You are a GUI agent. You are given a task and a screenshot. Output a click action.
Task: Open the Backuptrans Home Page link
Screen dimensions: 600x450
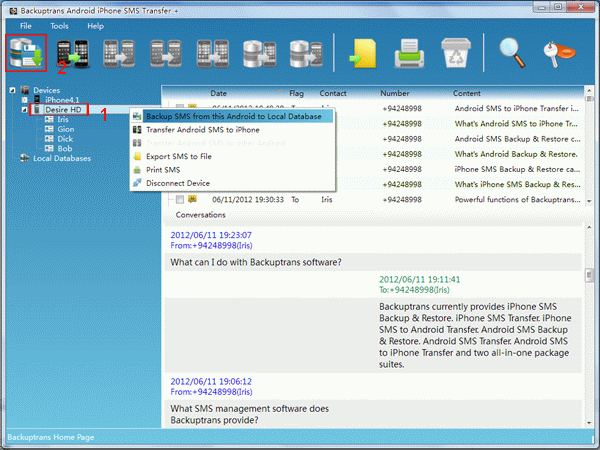pyautogui.click(x=51, y=437)
